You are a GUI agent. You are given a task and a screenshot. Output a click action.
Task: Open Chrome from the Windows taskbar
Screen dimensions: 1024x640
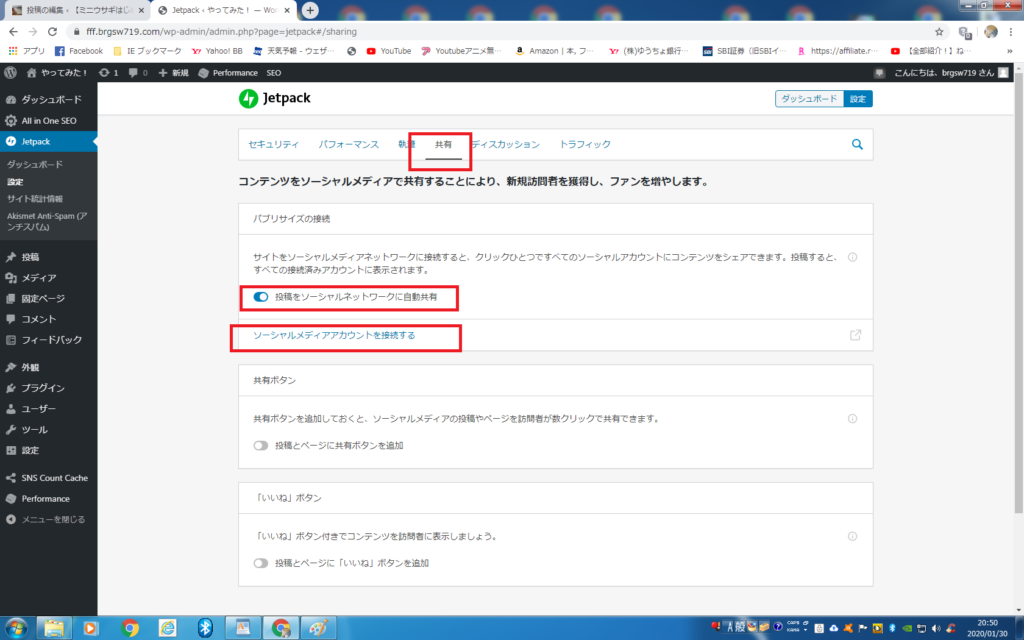click(130, 627)
